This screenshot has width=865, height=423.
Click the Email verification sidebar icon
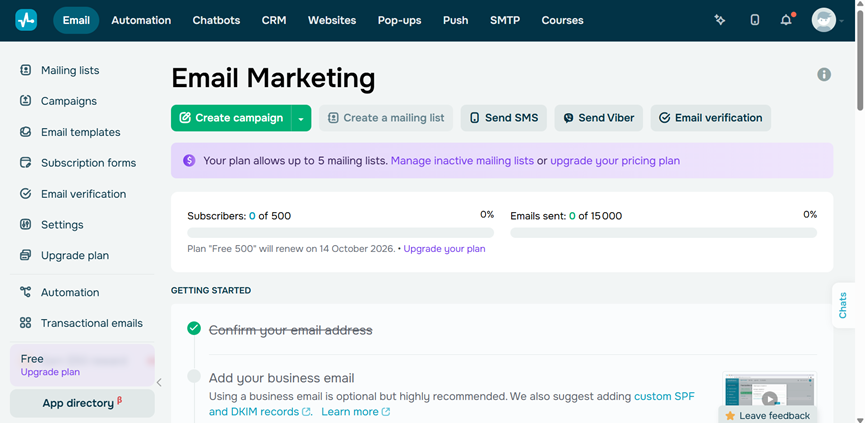25,194
